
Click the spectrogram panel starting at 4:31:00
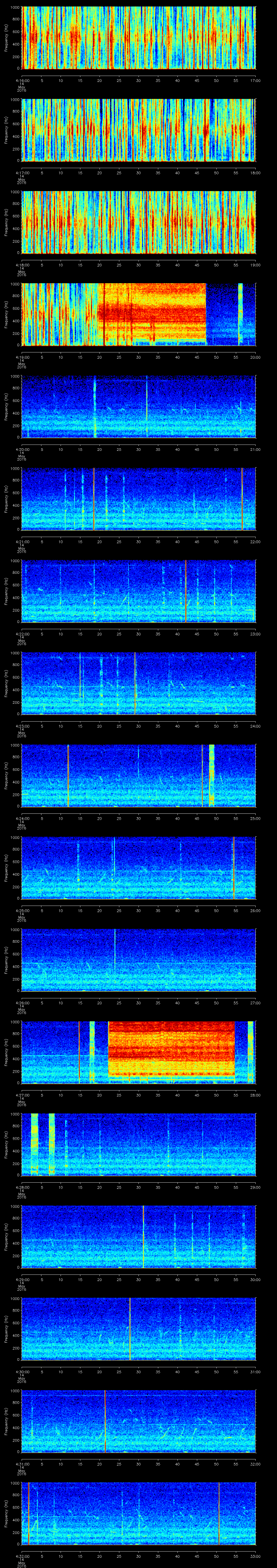(x=138, y=1421)
